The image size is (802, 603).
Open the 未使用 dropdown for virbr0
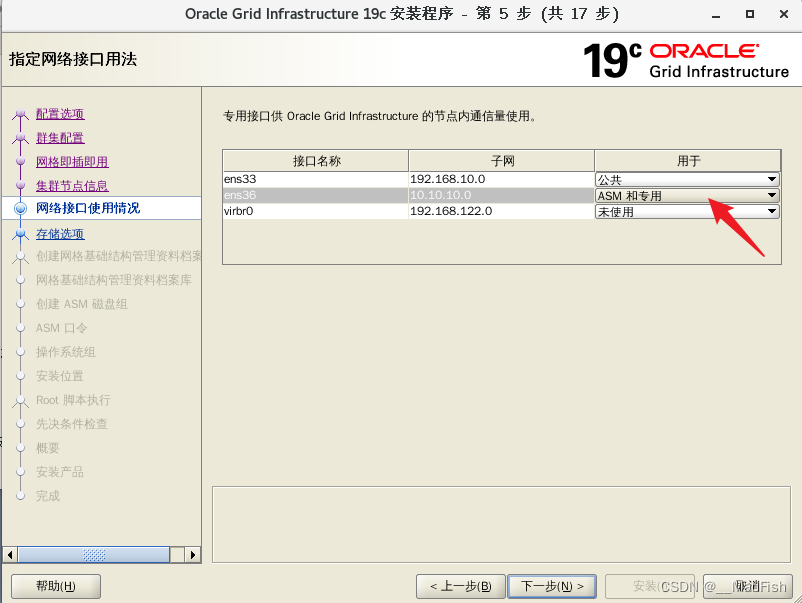pyautogui.click(x=687, y=211)
